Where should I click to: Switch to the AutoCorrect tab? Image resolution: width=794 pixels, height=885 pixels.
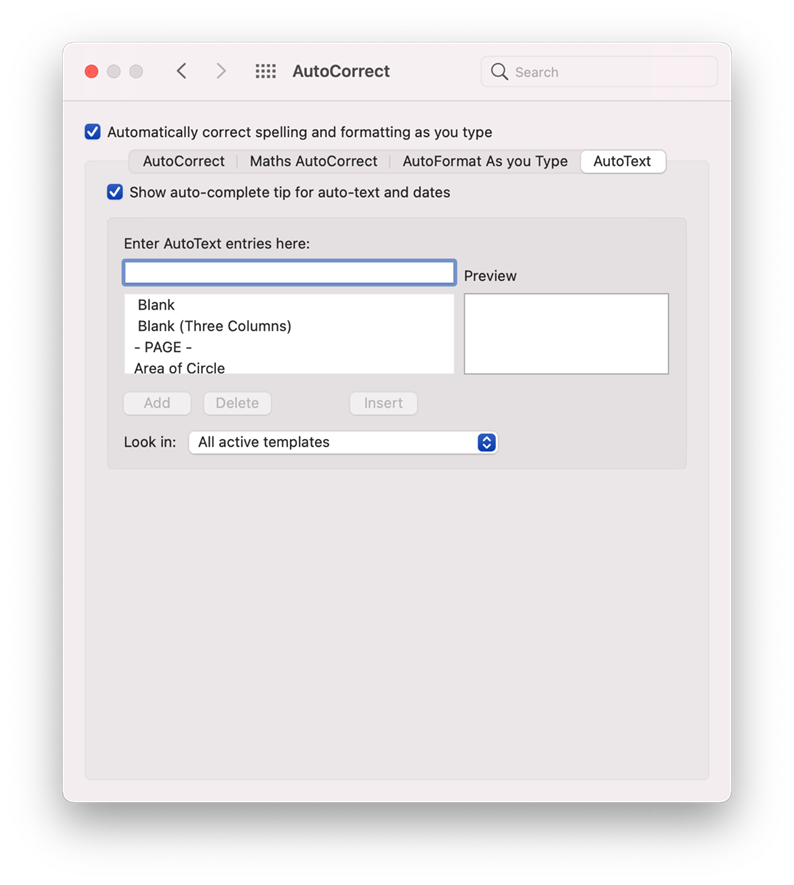click(x=183, y=161)
